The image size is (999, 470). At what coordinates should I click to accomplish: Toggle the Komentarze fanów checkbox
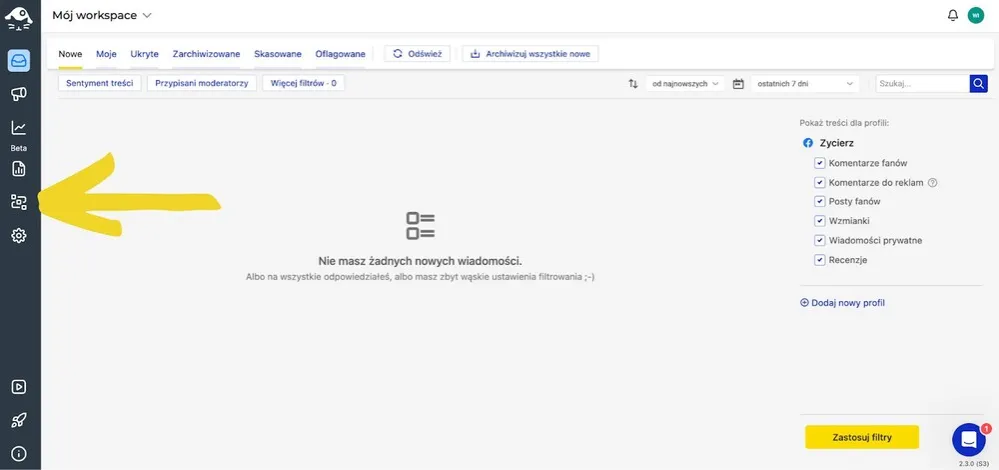[819, 163]
